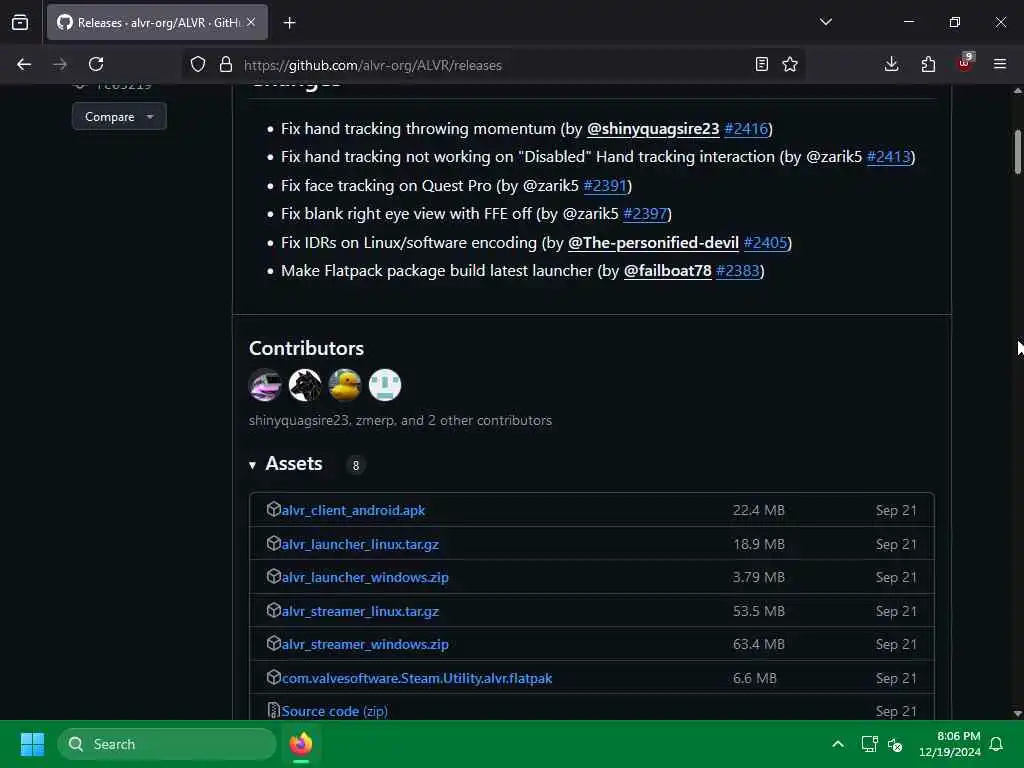Open the Compare dropdown

click(119, 117)
